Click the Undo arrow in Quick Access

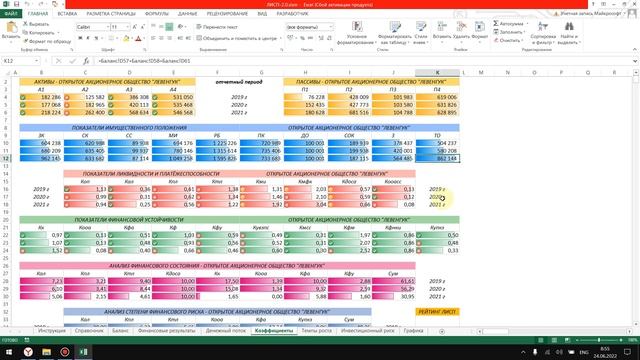[27, 4]
